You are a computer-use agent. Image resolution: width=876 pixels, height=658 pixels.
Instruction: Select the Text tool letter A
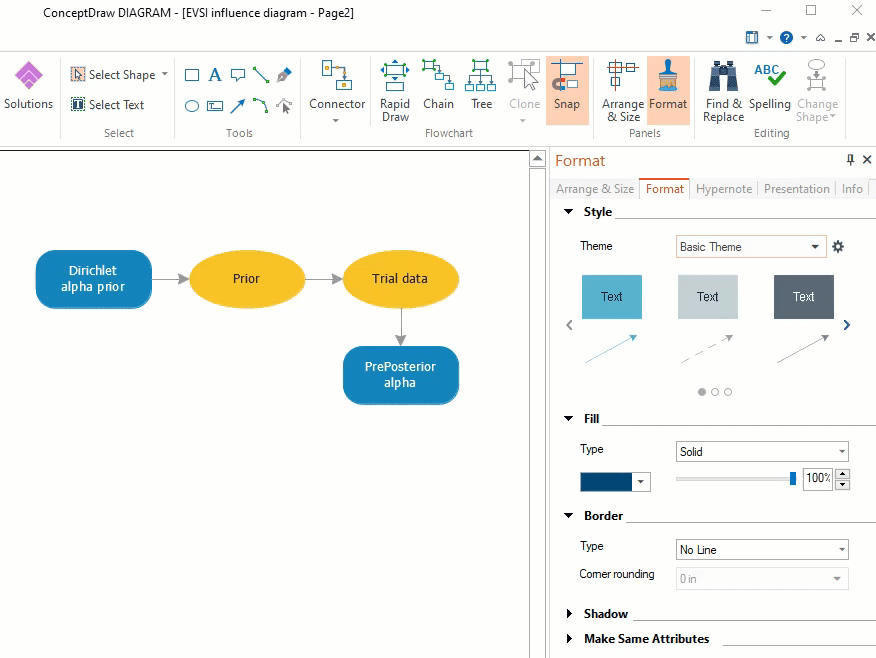215,75
